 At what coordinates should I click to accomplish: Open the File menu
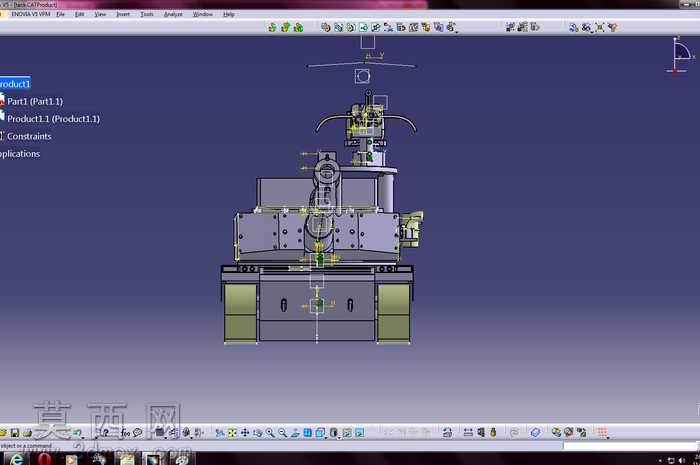(60, 14)
